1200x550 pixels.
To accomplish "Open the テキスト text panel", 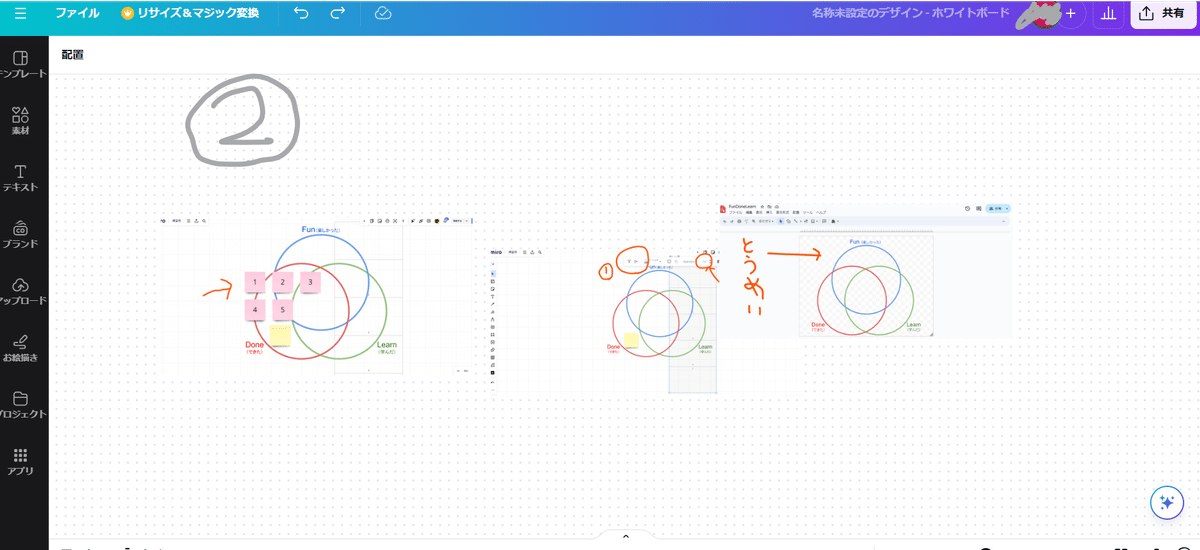I will coord(20,179).
